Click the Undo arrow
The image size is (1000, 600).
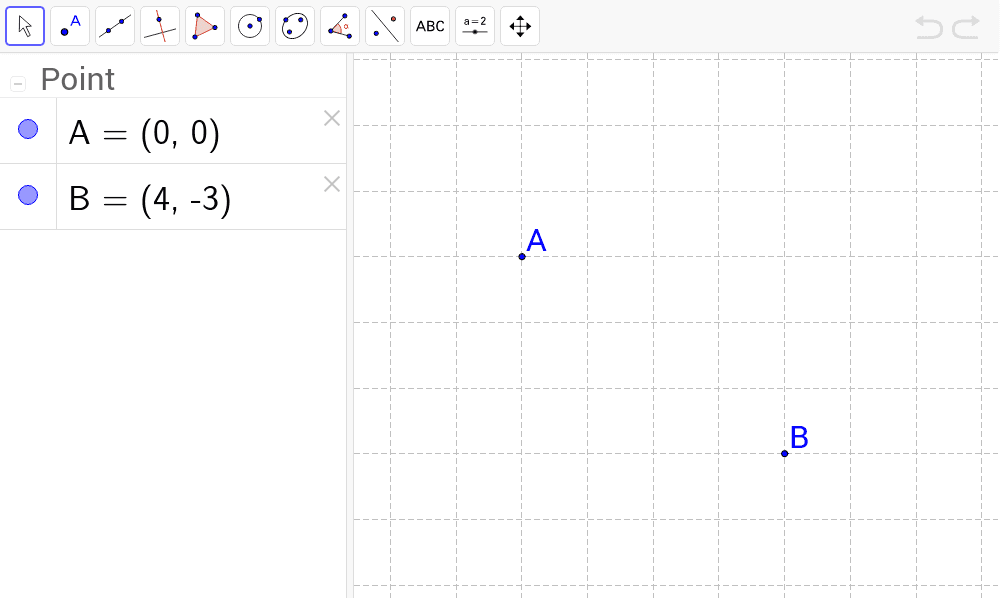click(929, 27)
